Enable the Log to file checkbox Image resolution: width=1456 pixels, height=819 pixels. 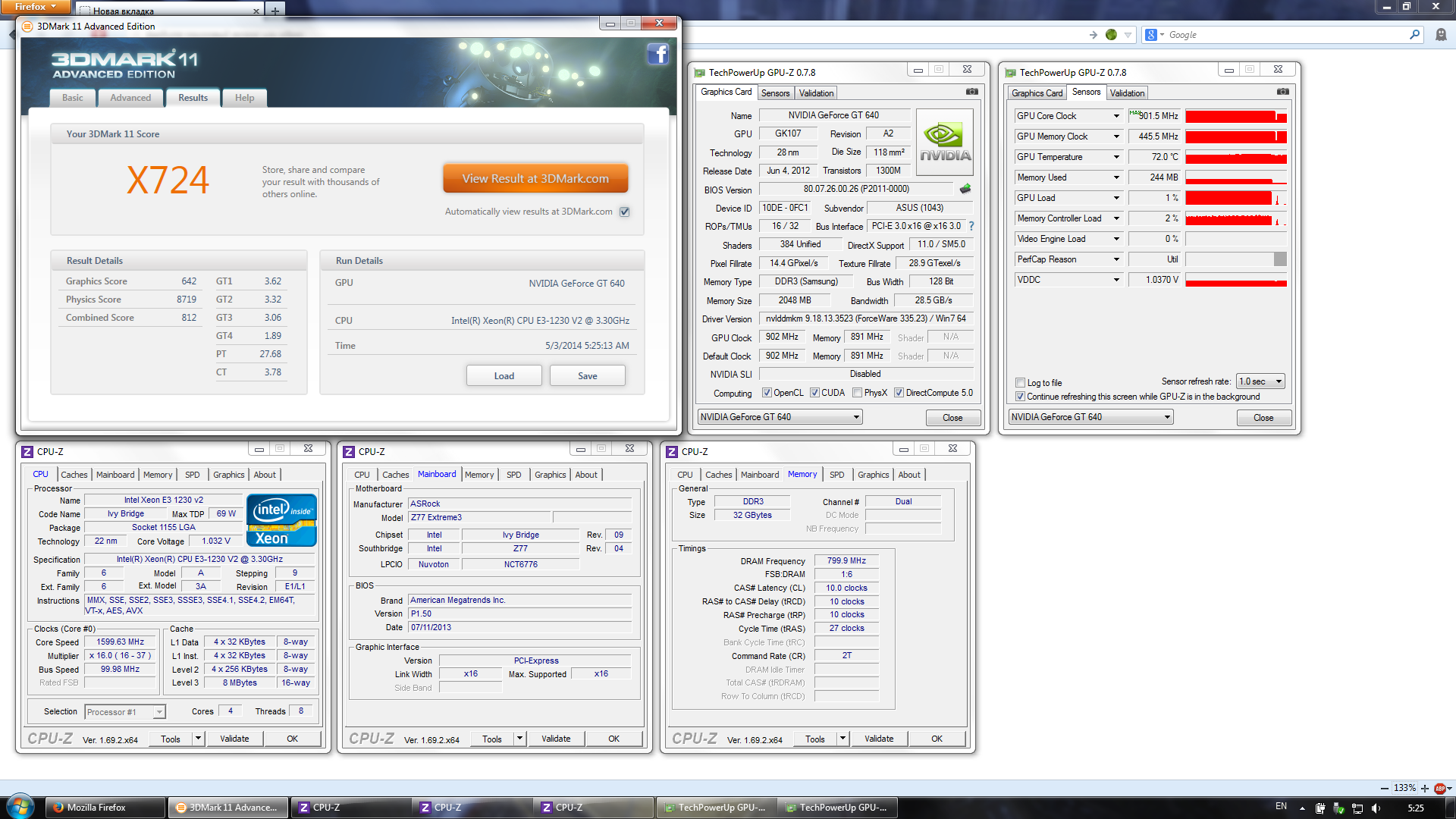coord(1020,383)
